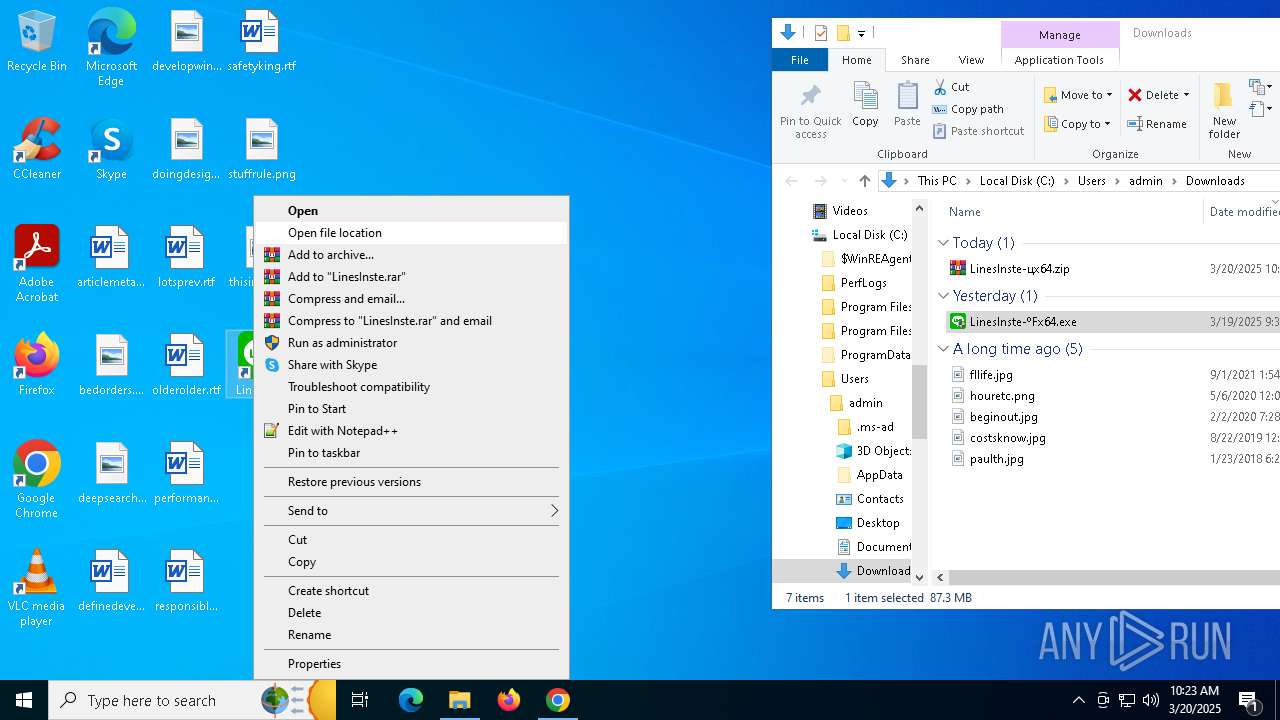Select Add to archive... entry
The height and width of the screenshot is (720, 1280).
[x=411, y=255]
